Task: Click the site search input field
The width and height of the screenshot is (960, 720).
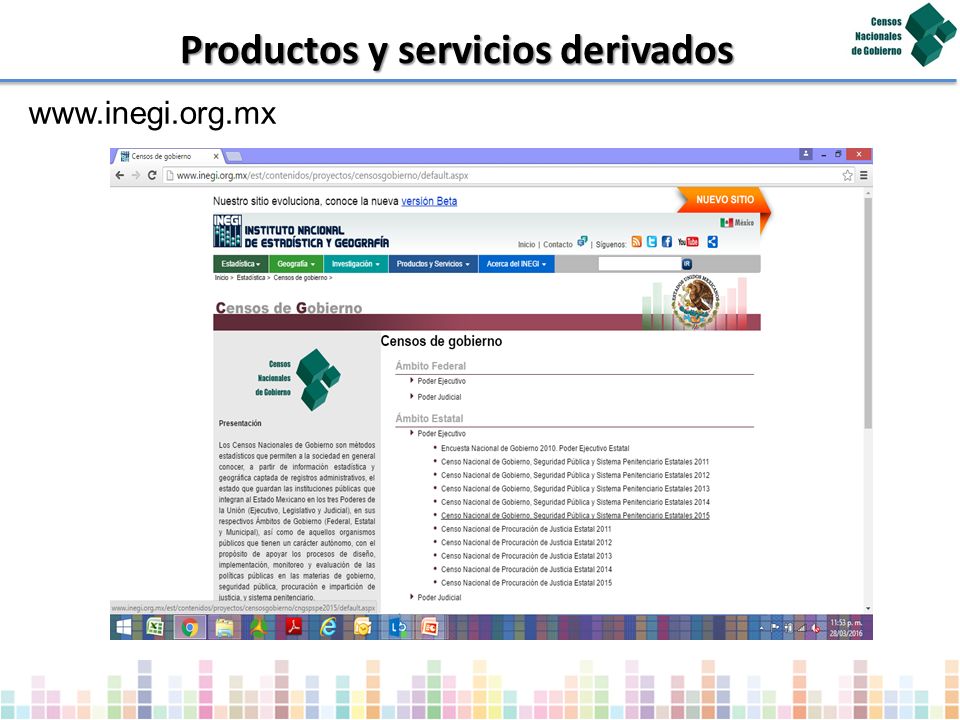Action: (x=639, y=264)
